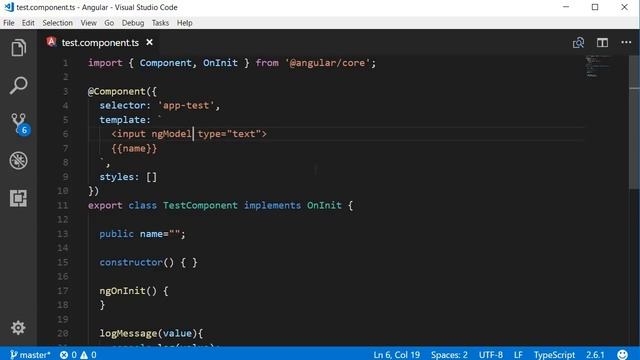Open the Tasks menu
The width and height of the screenshot is (640, 360).
click(160, 23)
